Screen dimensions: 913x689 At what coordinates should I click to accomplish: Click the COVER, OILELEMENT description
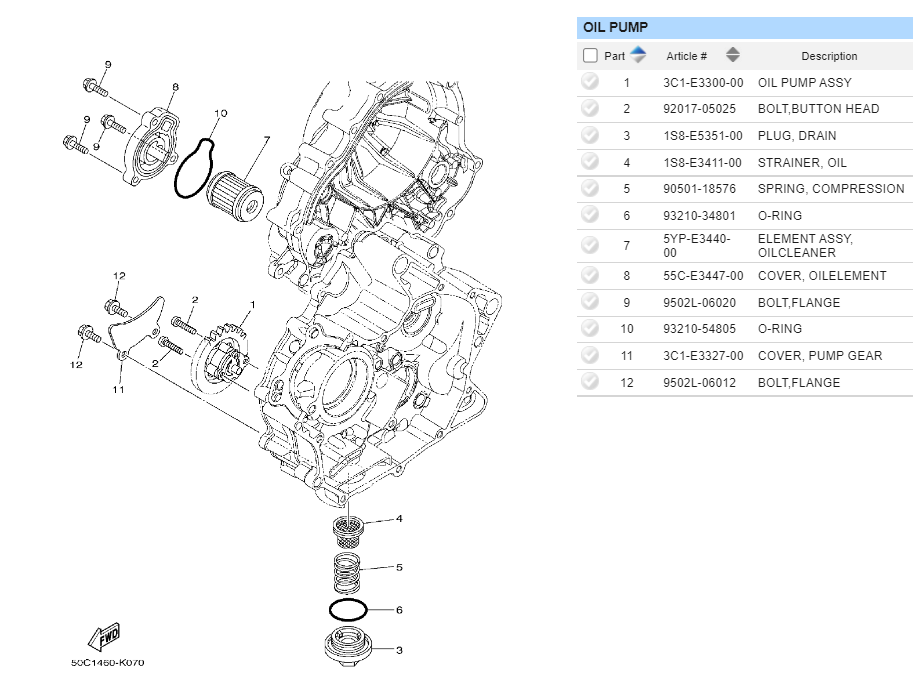[x=822, y=275]
